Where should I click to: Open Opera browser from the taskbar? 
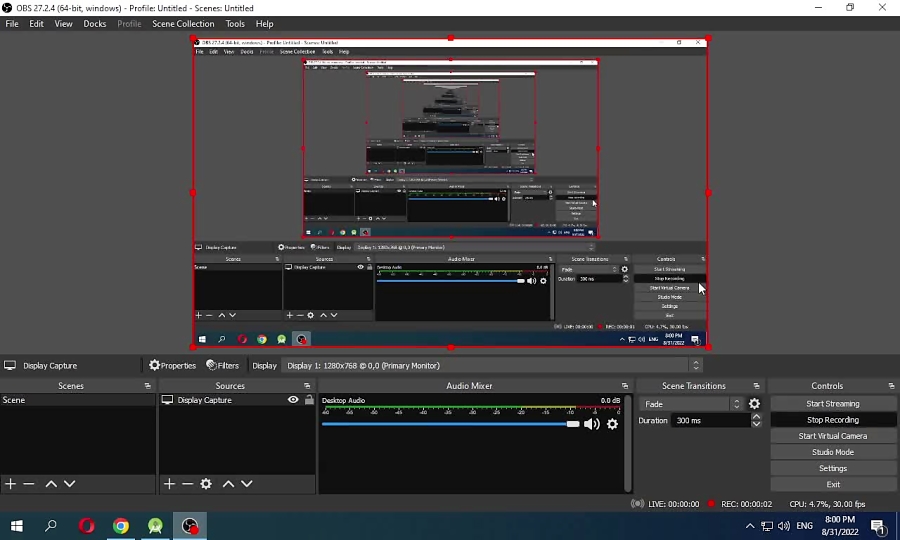point(87,526)
